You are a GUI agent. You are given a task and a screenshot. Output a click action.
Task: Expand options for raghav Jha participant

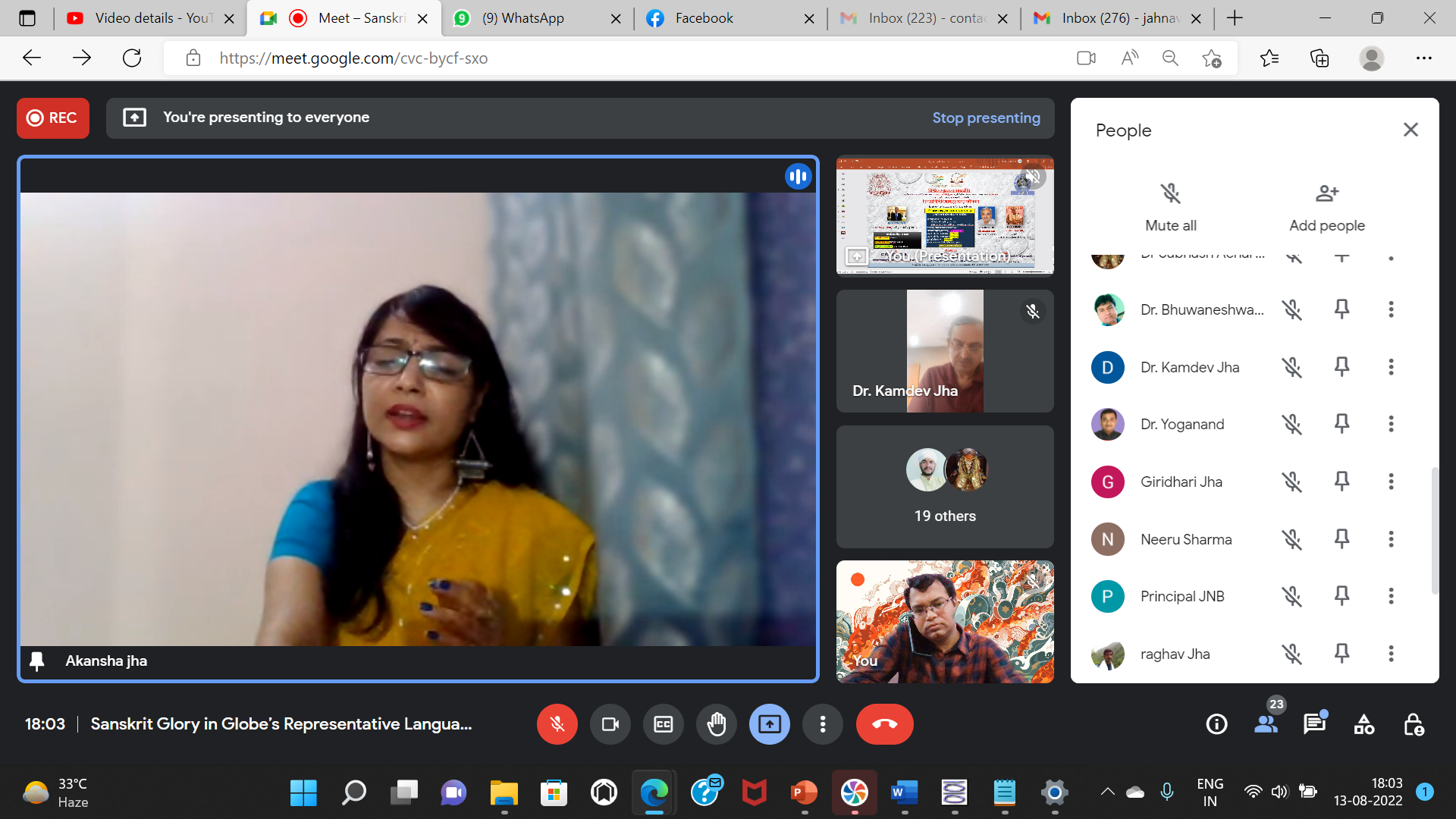tap(1391, 653)
